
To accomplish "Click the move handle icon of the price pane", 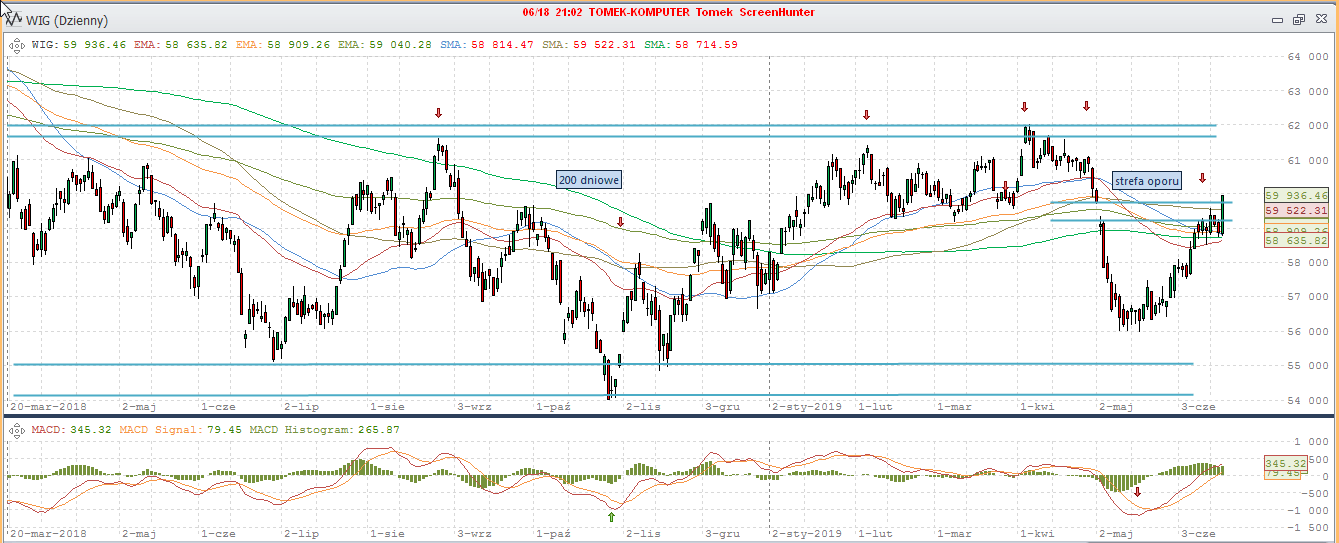I will [x=15, y=44].
